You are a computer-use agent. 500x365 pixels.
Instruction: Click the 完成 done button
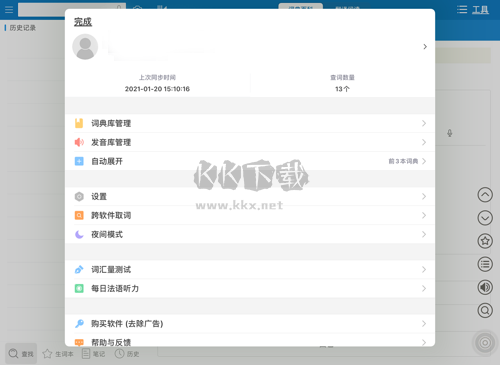click(x=83, y=22)
